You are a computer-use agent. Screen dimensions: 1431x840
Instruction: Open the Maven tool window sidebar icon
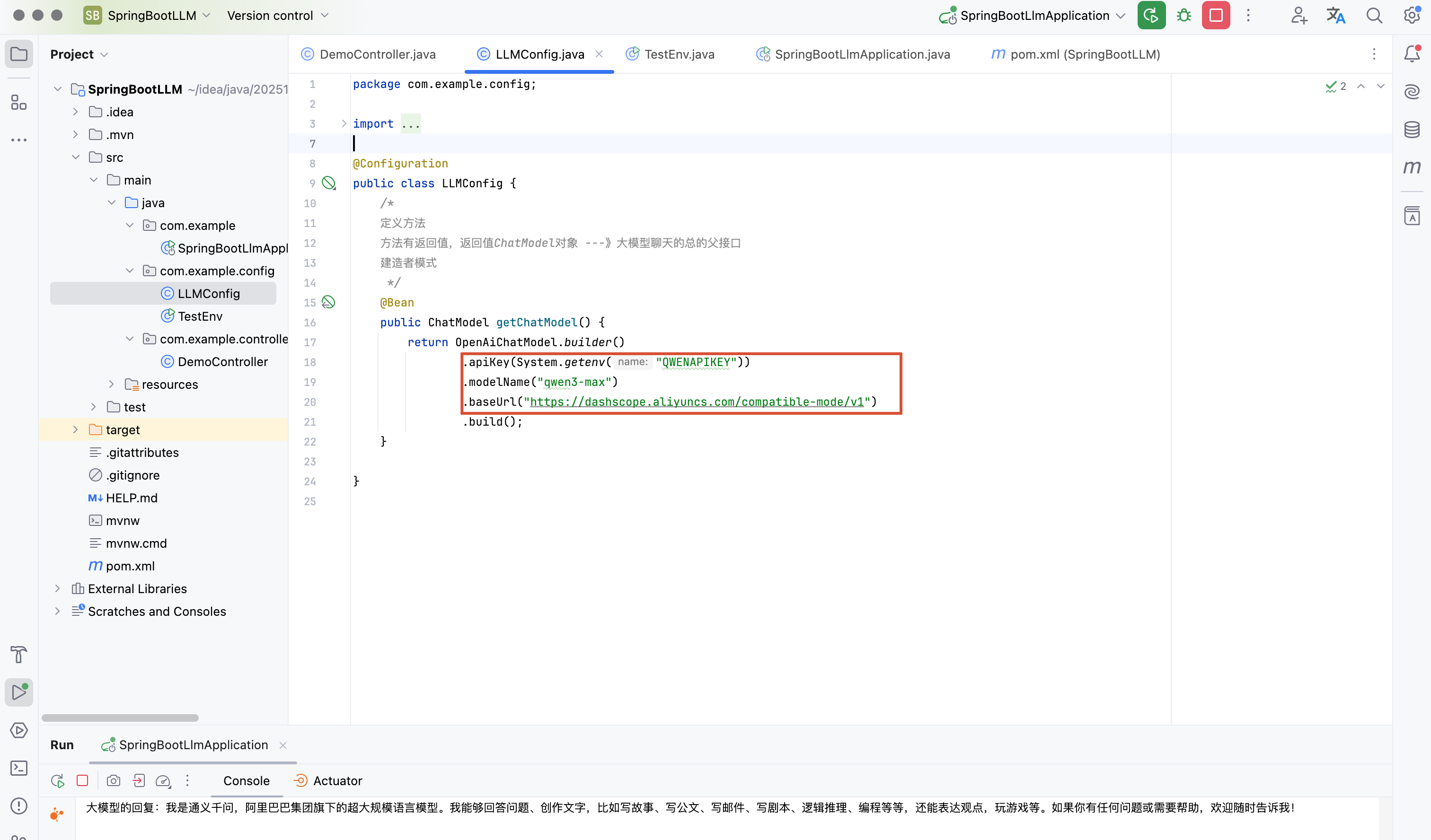1412,167
